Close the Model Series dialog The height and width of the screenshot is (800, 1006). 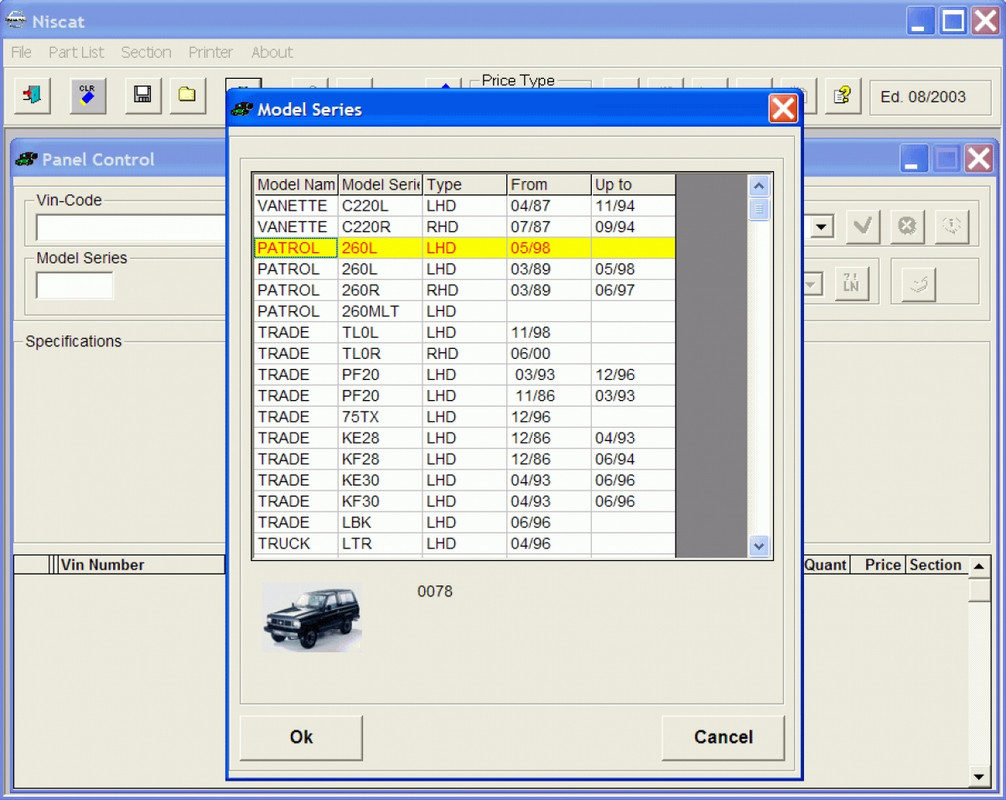pyautogui.click(x=783, y=108)
